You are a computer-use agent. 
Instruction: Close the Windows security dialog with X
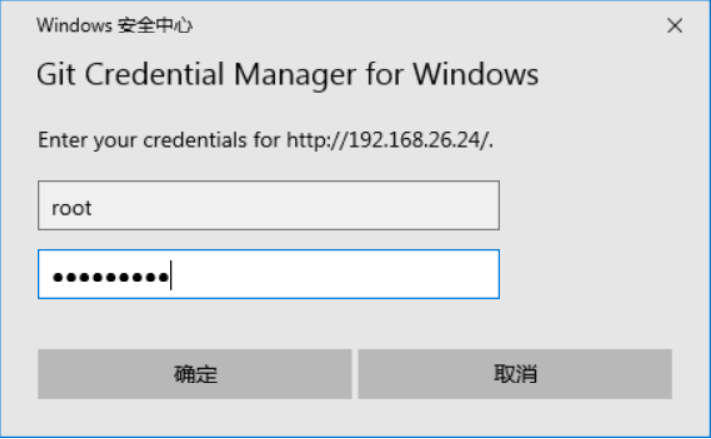675,25
